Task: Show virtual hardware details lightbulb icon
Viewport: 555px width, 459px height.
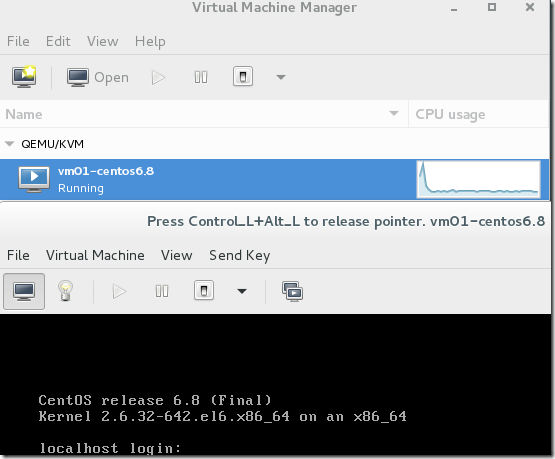Action: tap(65, 291)
